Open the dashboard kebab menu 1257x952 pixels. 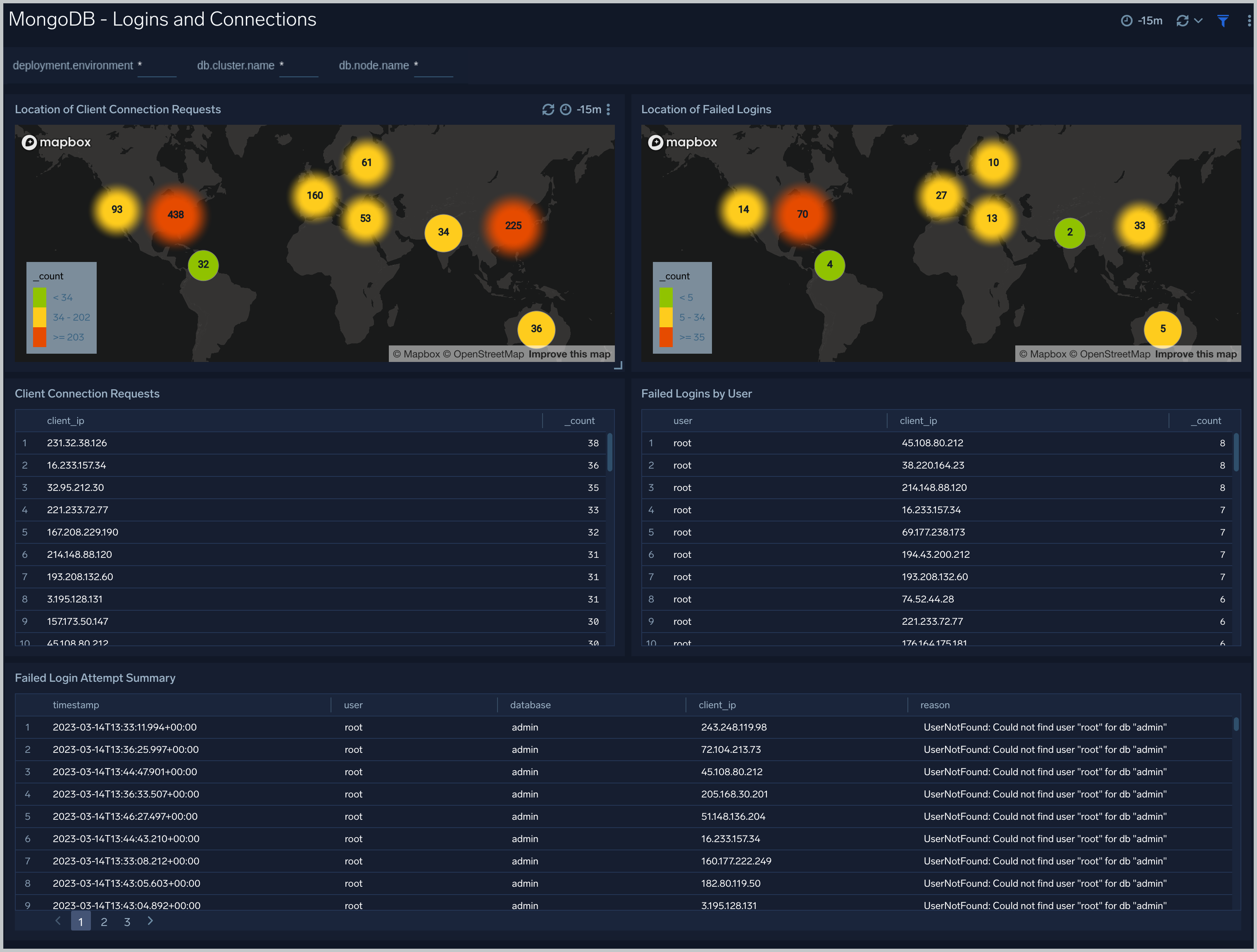1248,21
